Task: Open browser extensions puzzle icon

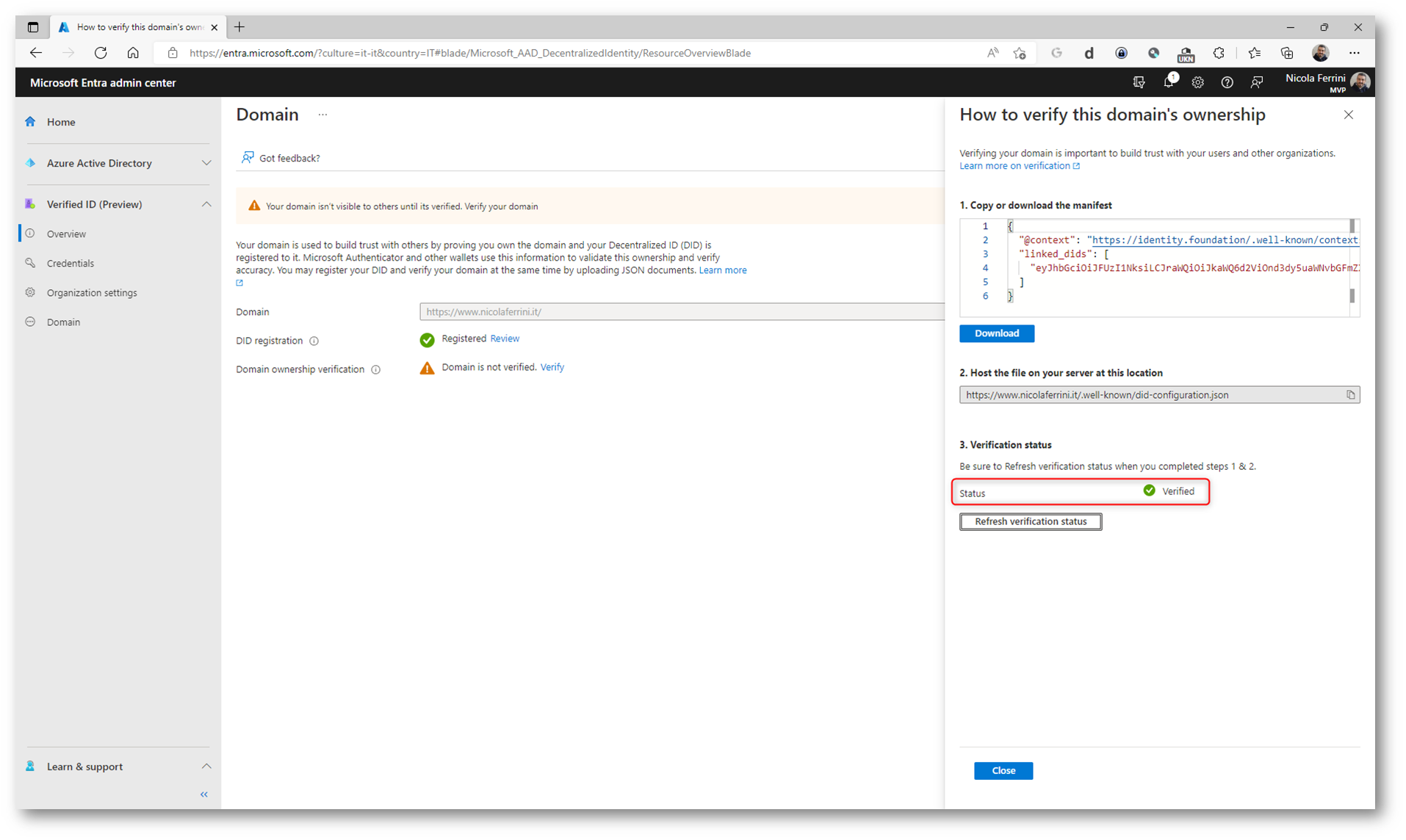Action: coord(1218,53)
